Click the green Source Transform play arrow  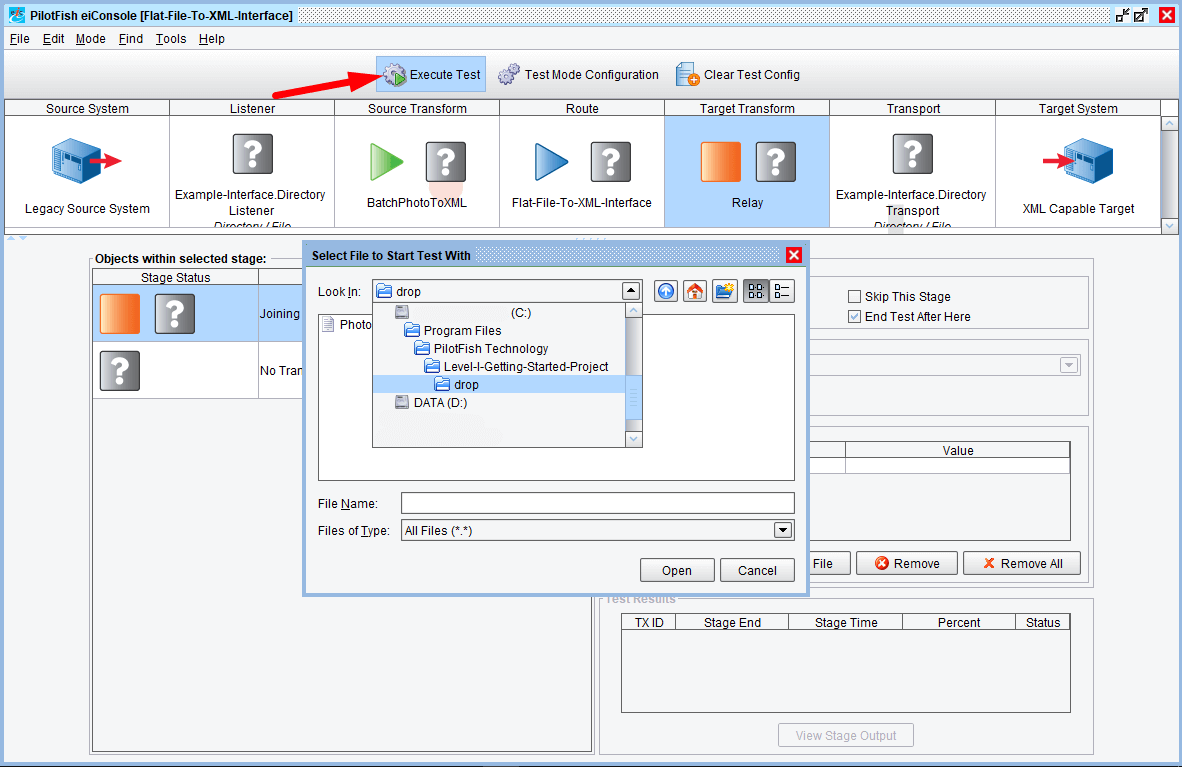pos(387,161)
